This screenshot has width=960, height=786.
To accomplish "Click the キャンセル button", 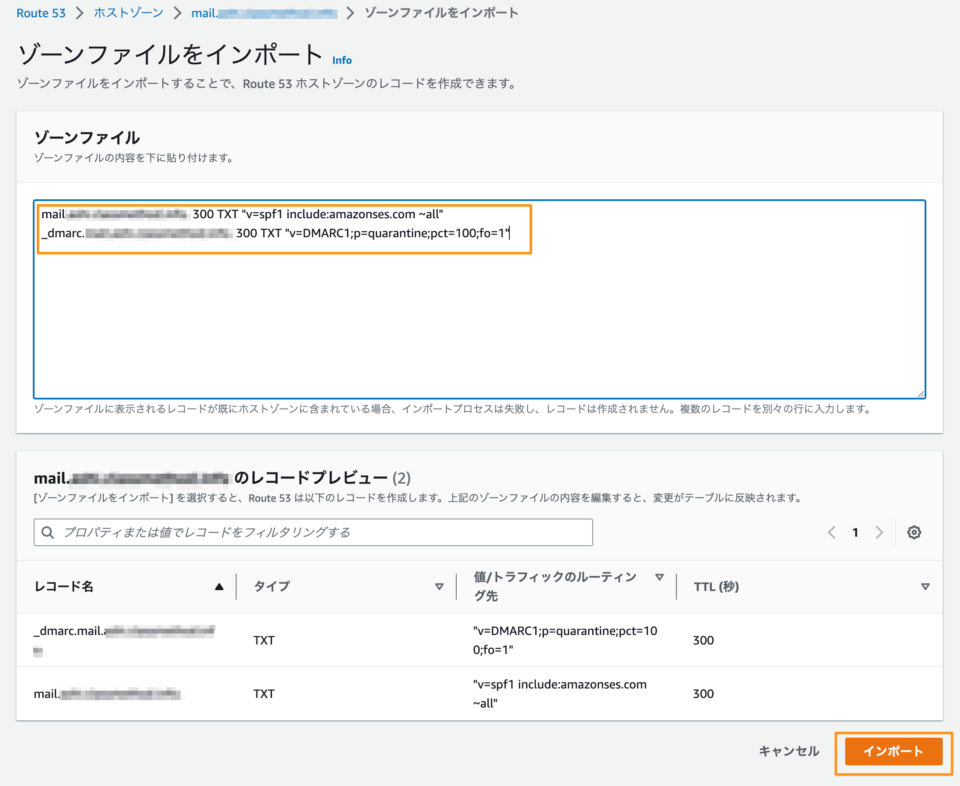I will [x=787, y=753].
